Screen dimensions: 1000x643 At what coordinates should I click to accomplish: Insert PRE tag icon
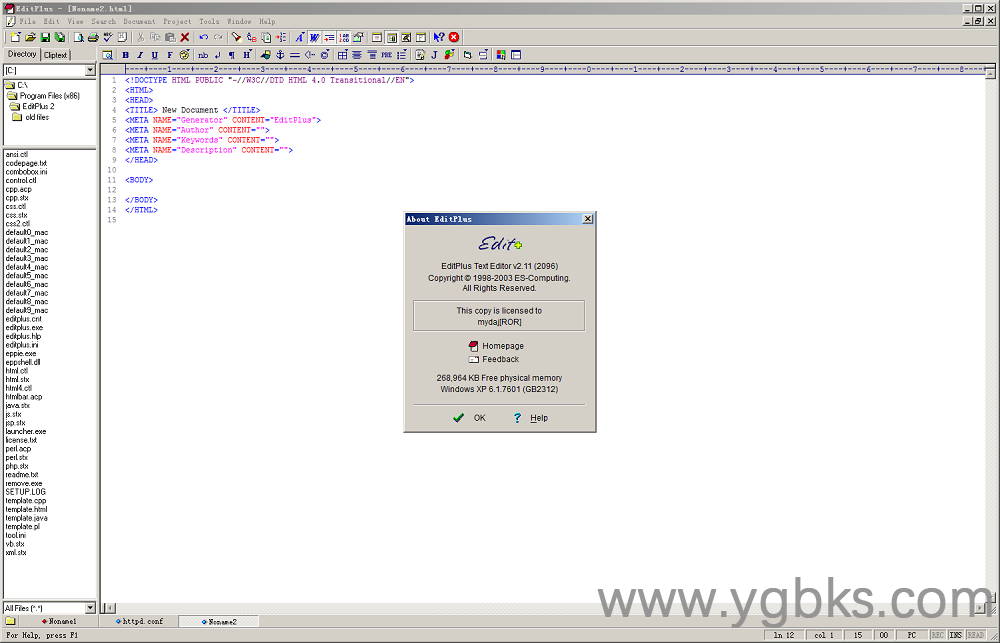coord(386,55)
